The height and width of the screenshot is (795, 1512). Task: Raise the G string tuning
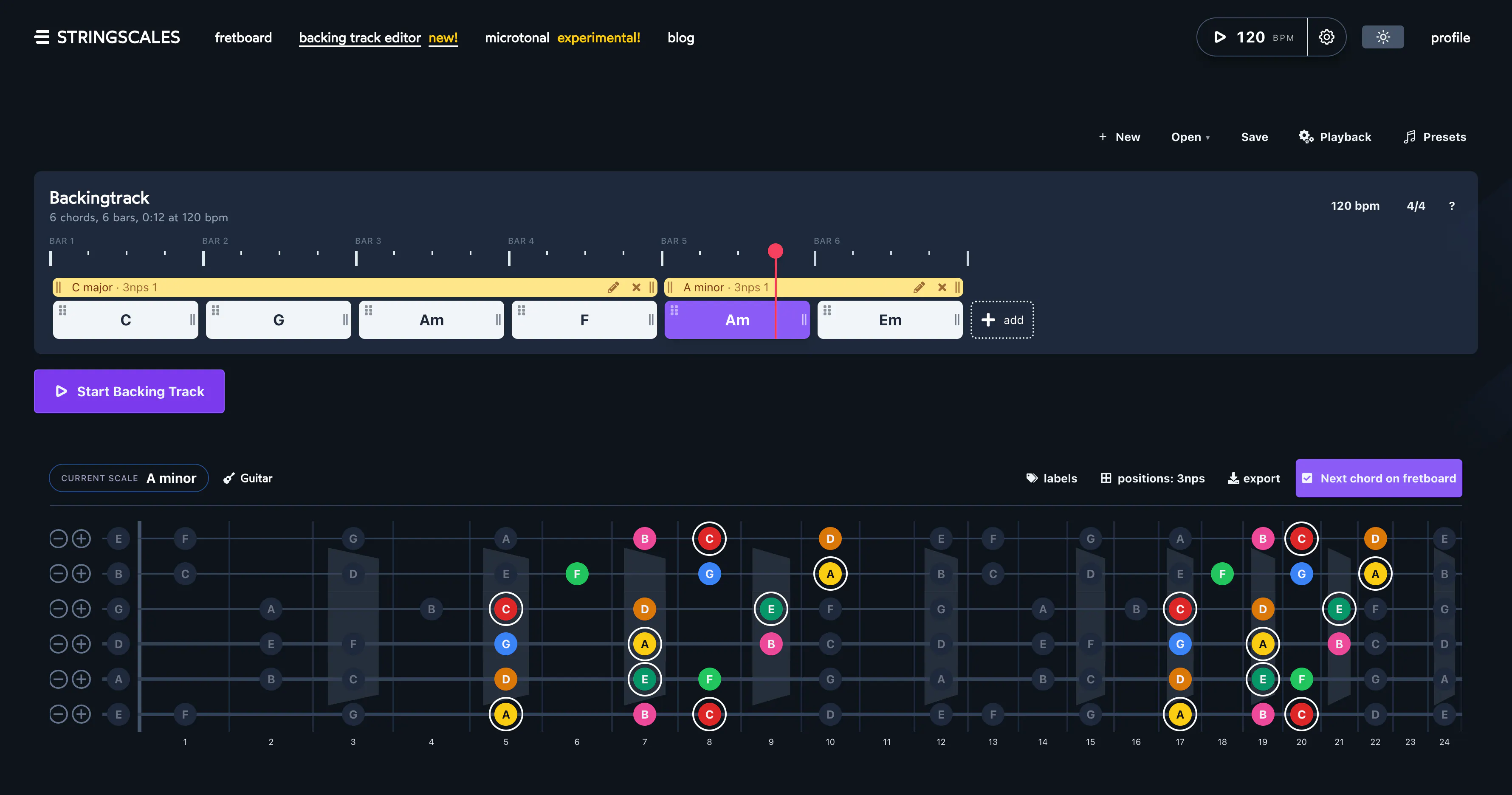pyautogui.click(x=81, y=609)
